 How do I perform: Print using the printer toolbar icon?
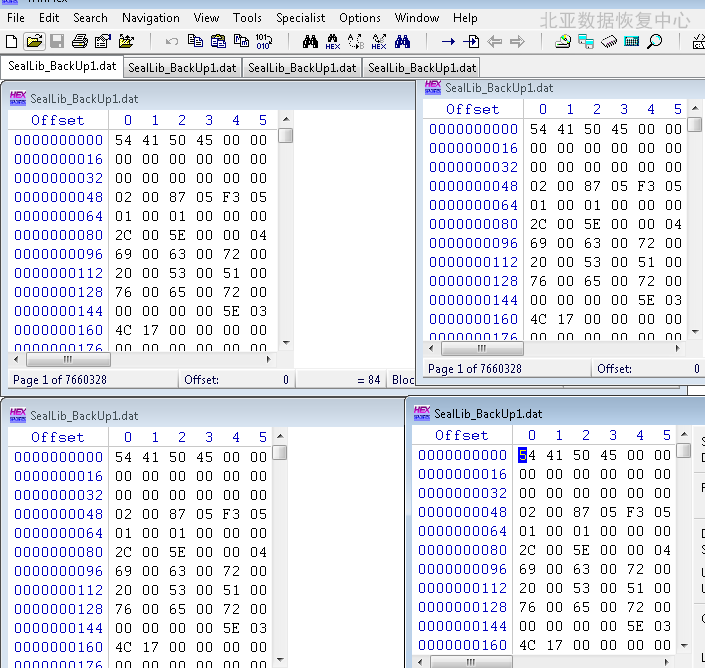click(x=80, y=42)
